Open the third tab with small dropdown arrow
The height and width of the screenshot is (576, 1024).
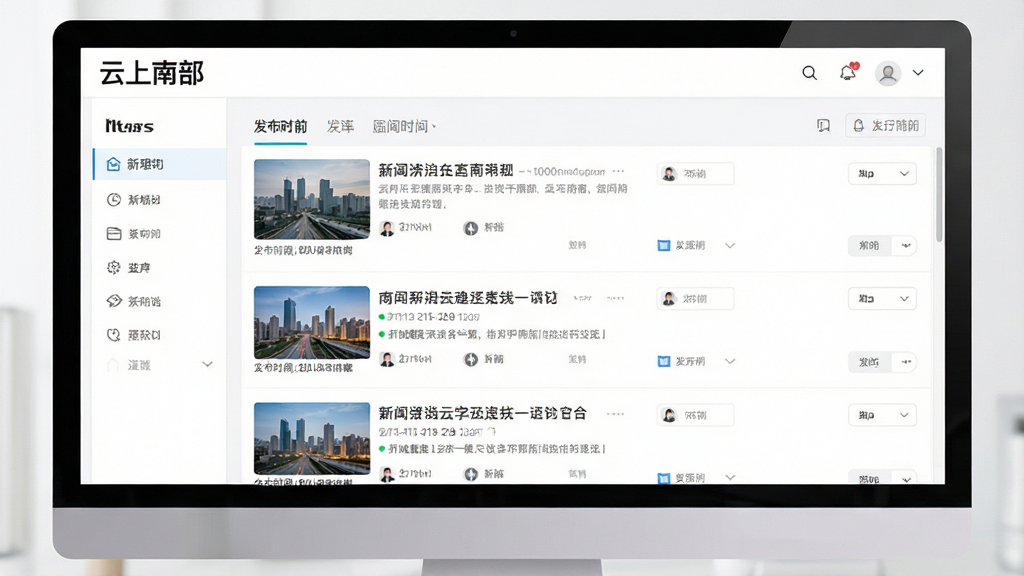[x=404, y=126]
